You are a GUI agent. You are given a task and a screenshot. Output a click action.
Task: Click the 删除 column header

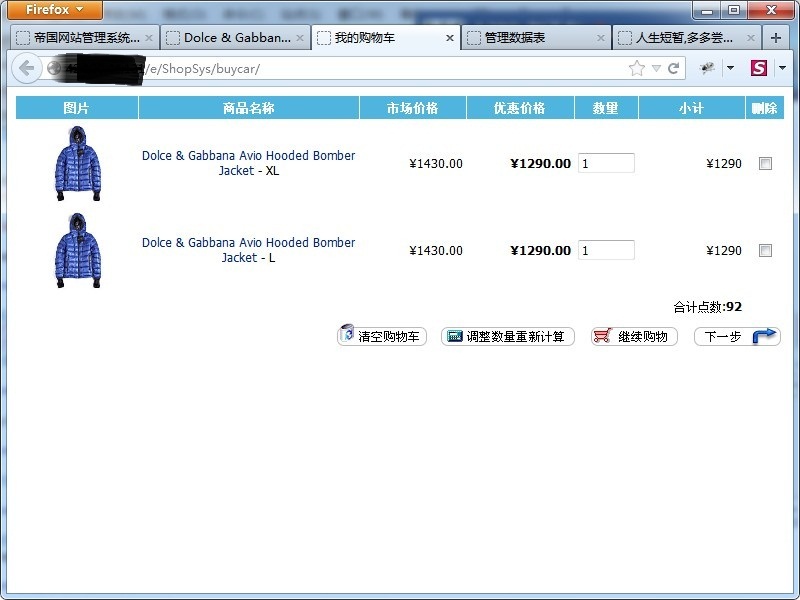click(765, 108)
